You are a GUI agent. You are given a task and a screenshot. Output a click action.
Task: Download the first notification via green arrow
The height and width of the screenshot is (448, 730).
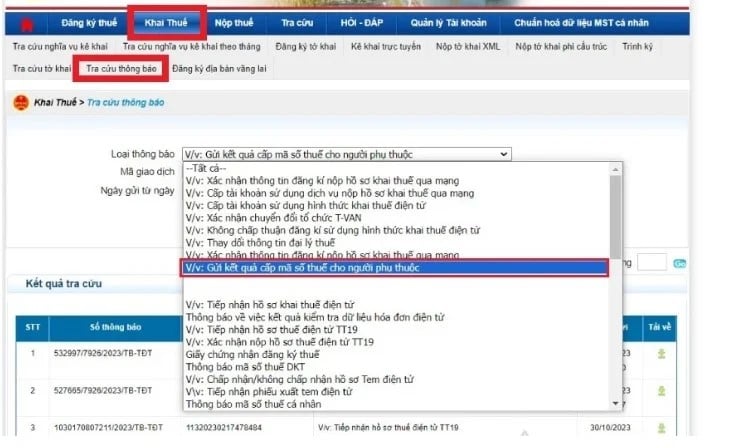pyautogui.click(x=661, y=354)
